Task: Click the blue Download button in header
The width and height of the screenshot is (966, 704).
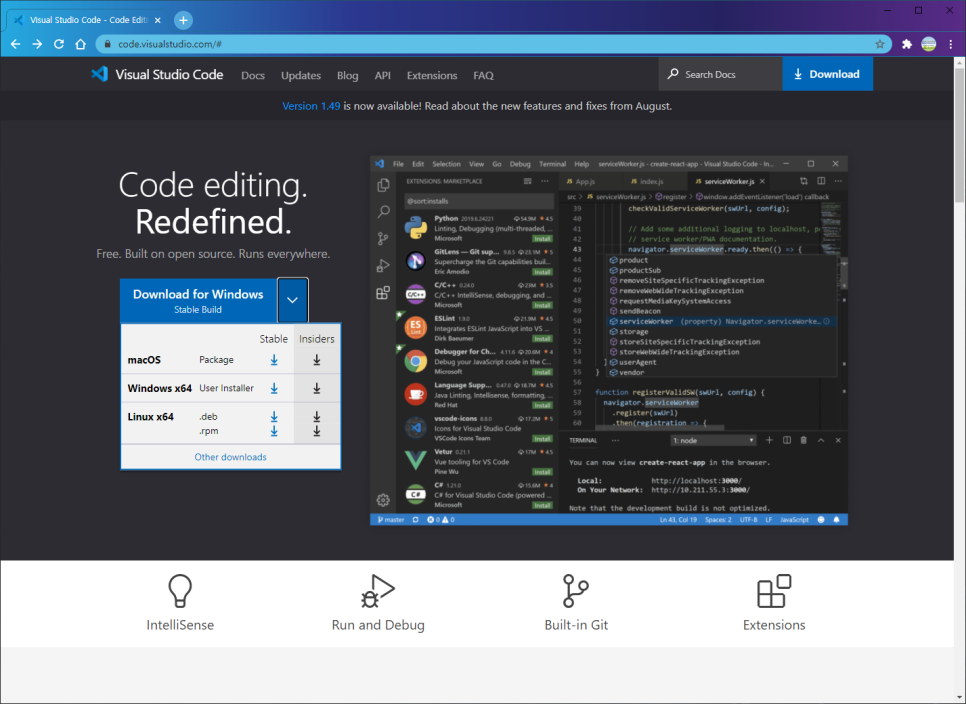Action: pos(827,74)
